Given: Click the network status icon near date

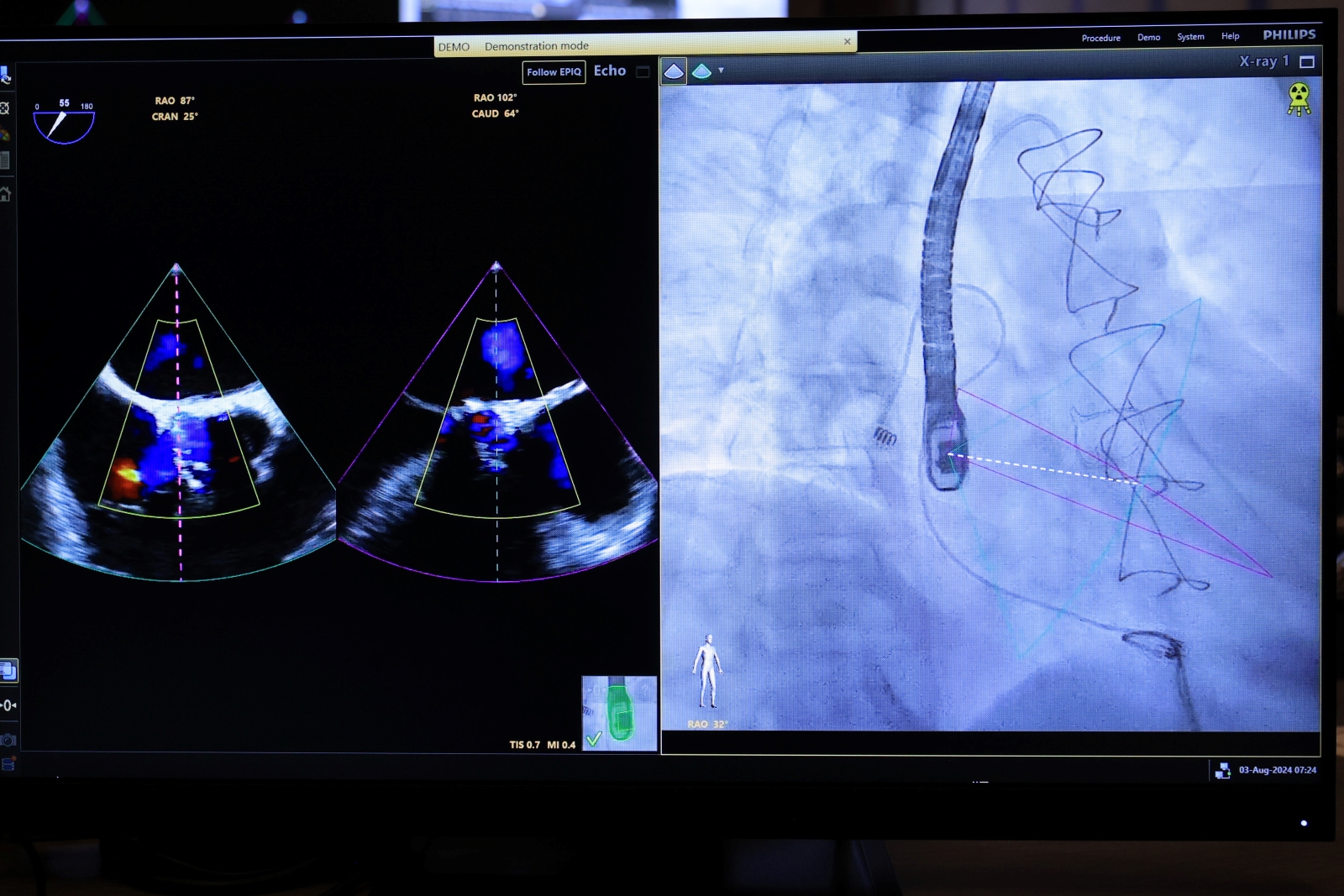Looking at the screenshot, I should 1222,770.
